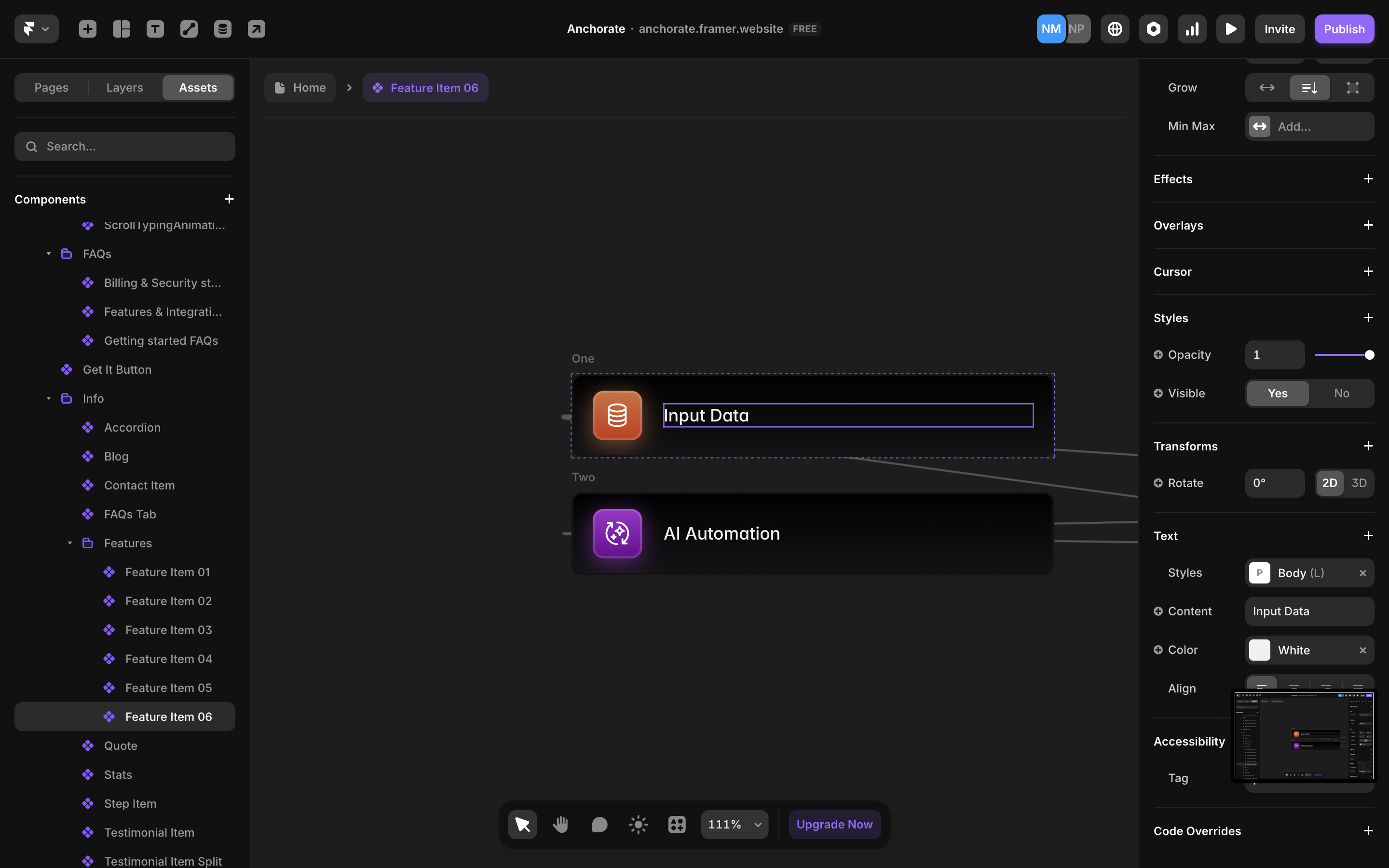Screen dimensions: 1389x868
Task: Collapse the FAQs folder
Action: [49, 254]
